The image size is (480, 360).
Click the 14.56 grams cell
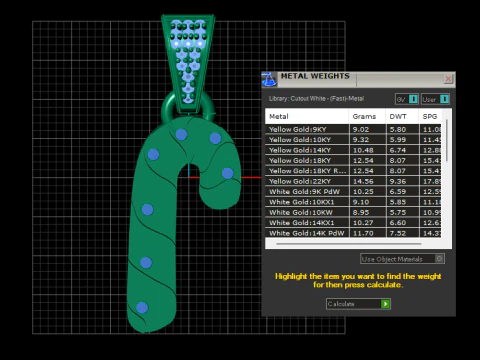pos(367,181)
